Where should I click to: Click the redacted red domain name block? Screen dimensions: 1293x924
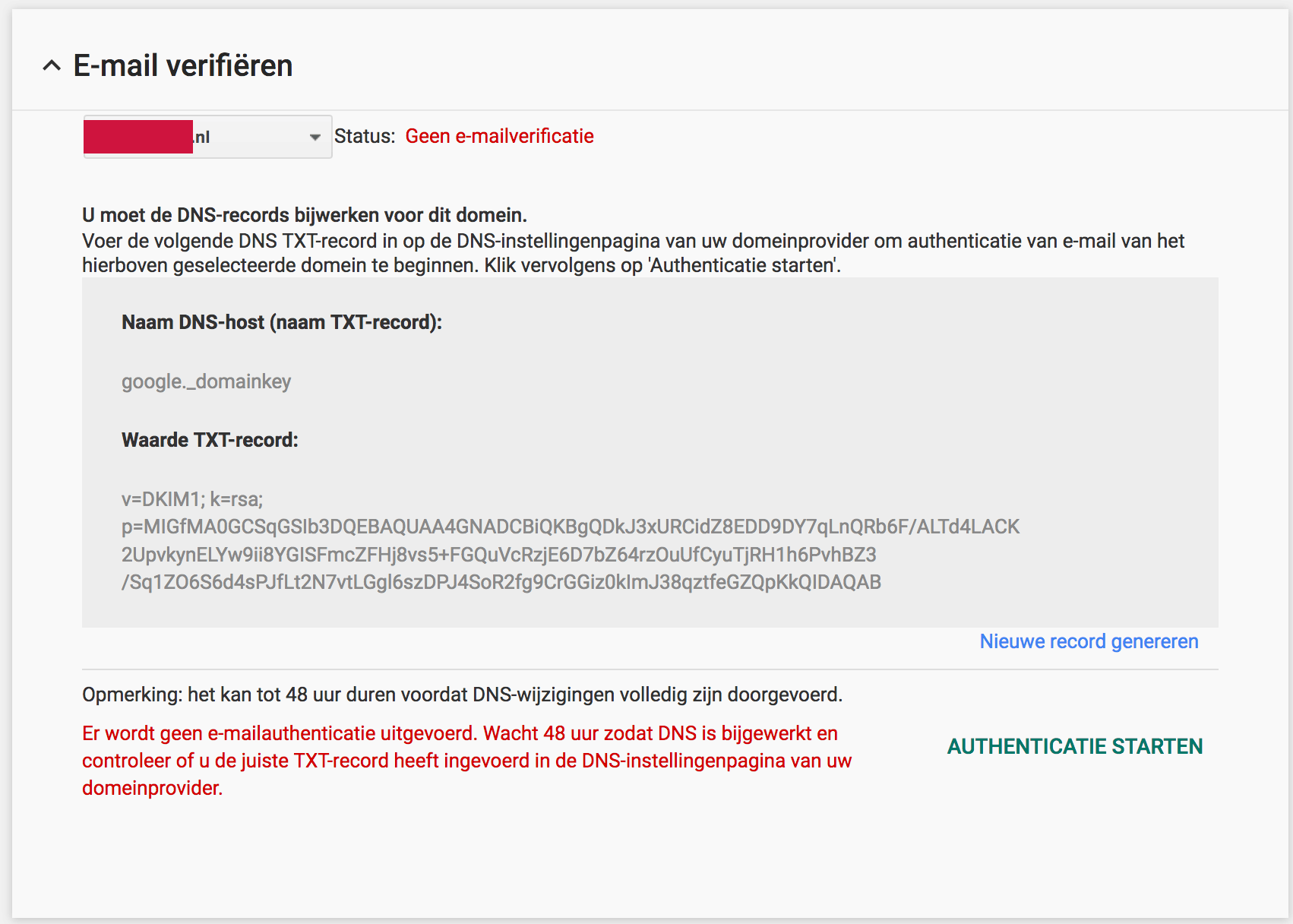click(x=138, y=137)
